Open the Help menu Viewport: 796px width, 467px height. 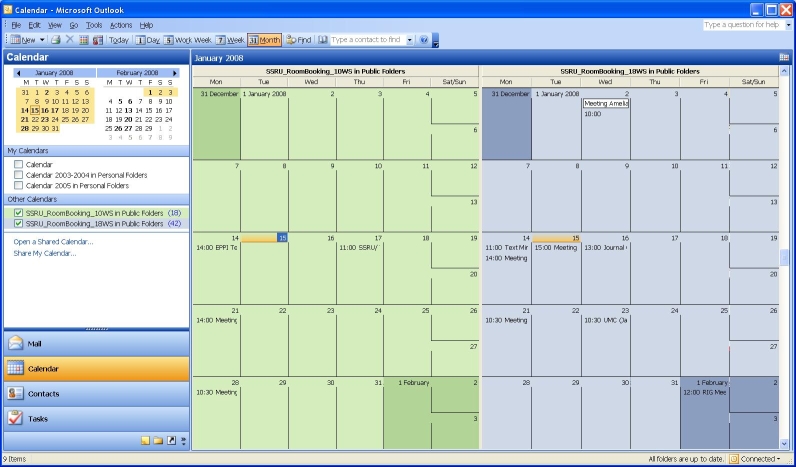[x=146, y=25]
